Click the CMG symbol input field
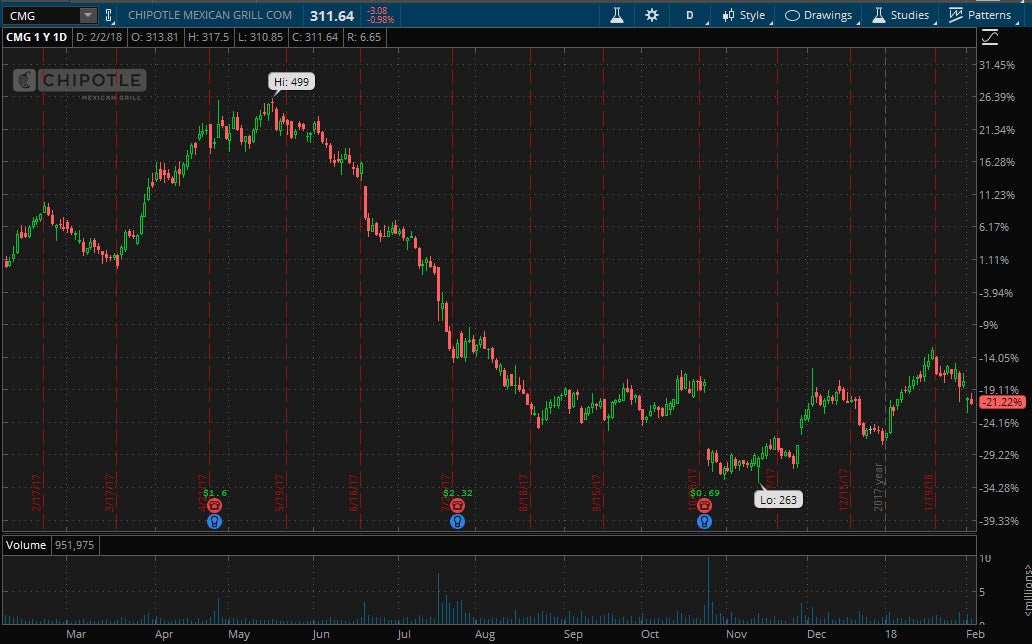Screen dimensions: 1032x644 (x=41, y=15)
